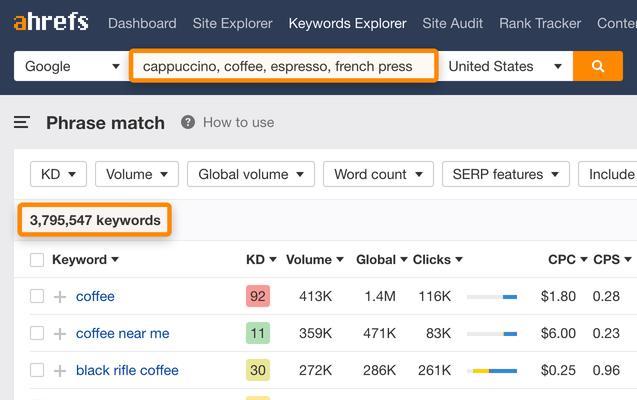This screenshot has height=400, width=637.
Task: Open Rank Tracker in the top navigation
Action: (x=540, y=23)
